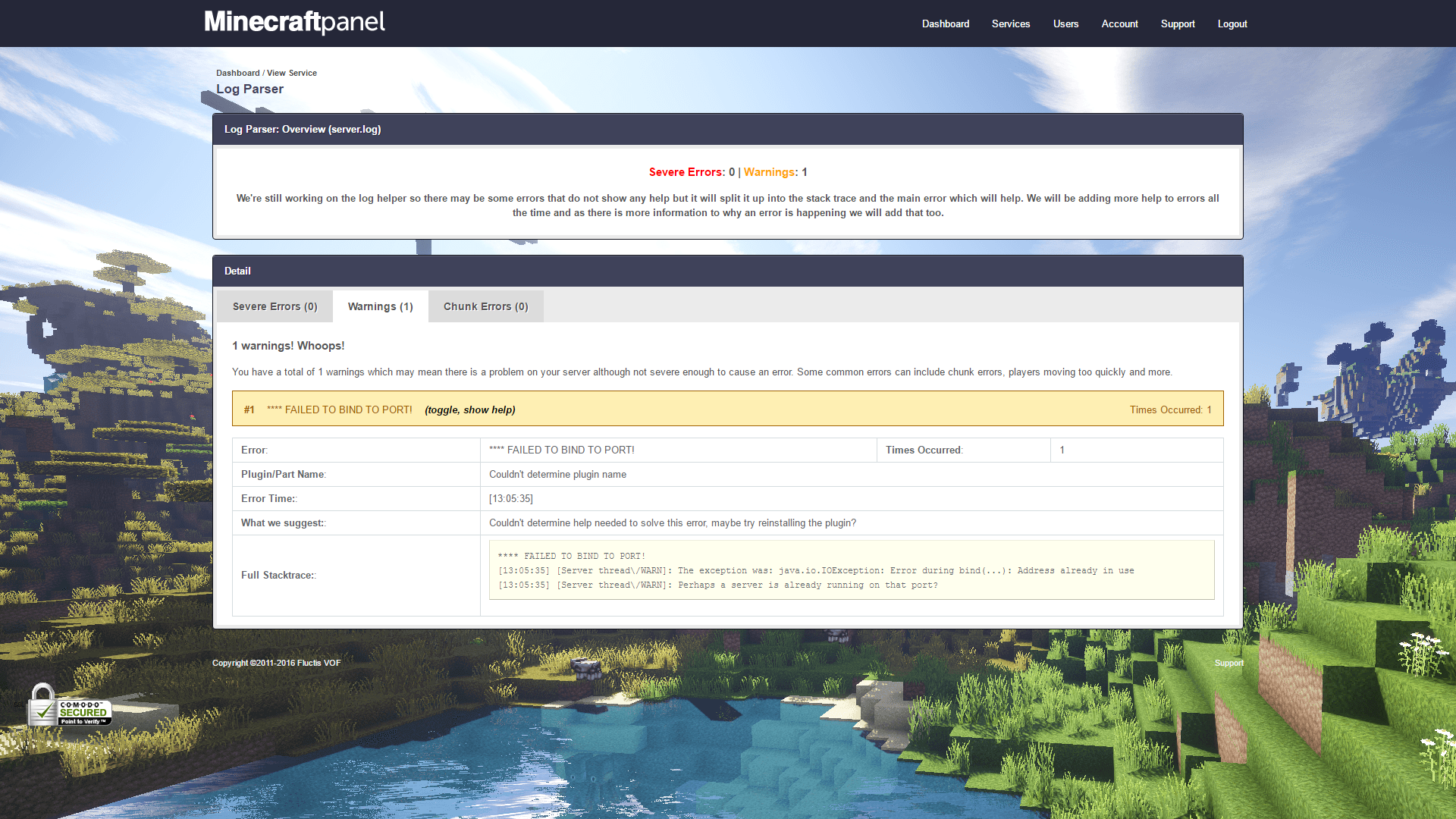Click the Support link in the footer
Viewport: 1456px width, 819px height.
tap(1228, 663)
